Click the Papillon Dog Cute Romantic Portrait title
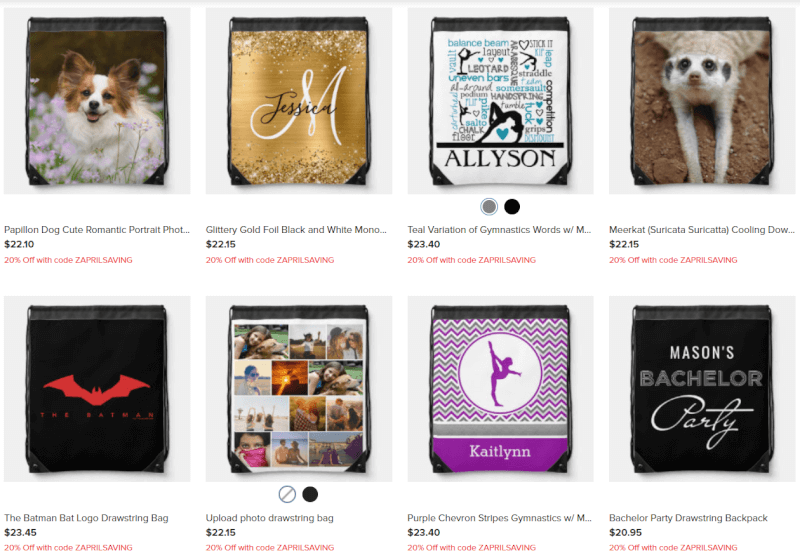 click(97, 230)
